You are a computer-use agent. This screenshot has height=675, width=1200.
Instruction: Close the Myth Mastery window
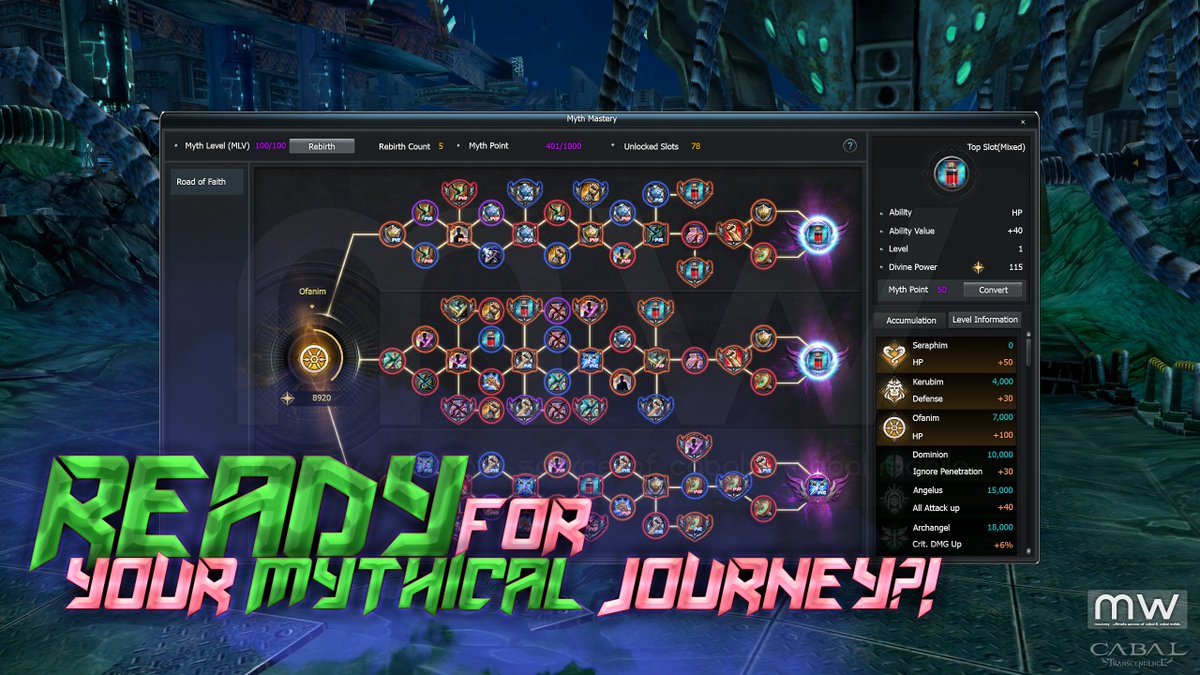point(1023,121)
